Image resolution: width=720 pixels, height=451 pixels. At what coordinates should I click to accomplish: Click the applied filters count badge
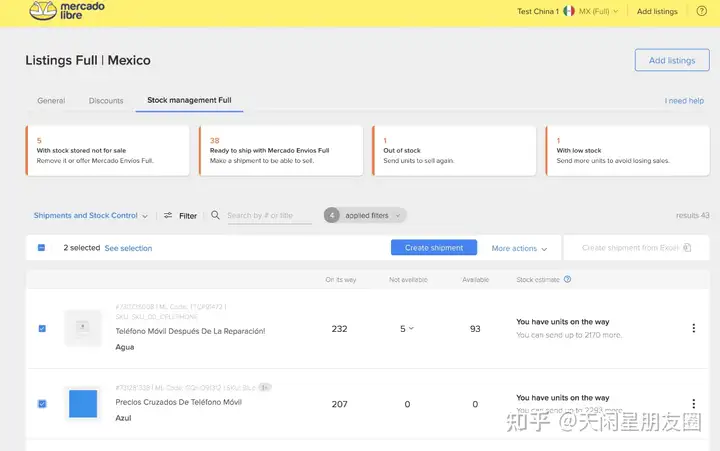(332, 215)
